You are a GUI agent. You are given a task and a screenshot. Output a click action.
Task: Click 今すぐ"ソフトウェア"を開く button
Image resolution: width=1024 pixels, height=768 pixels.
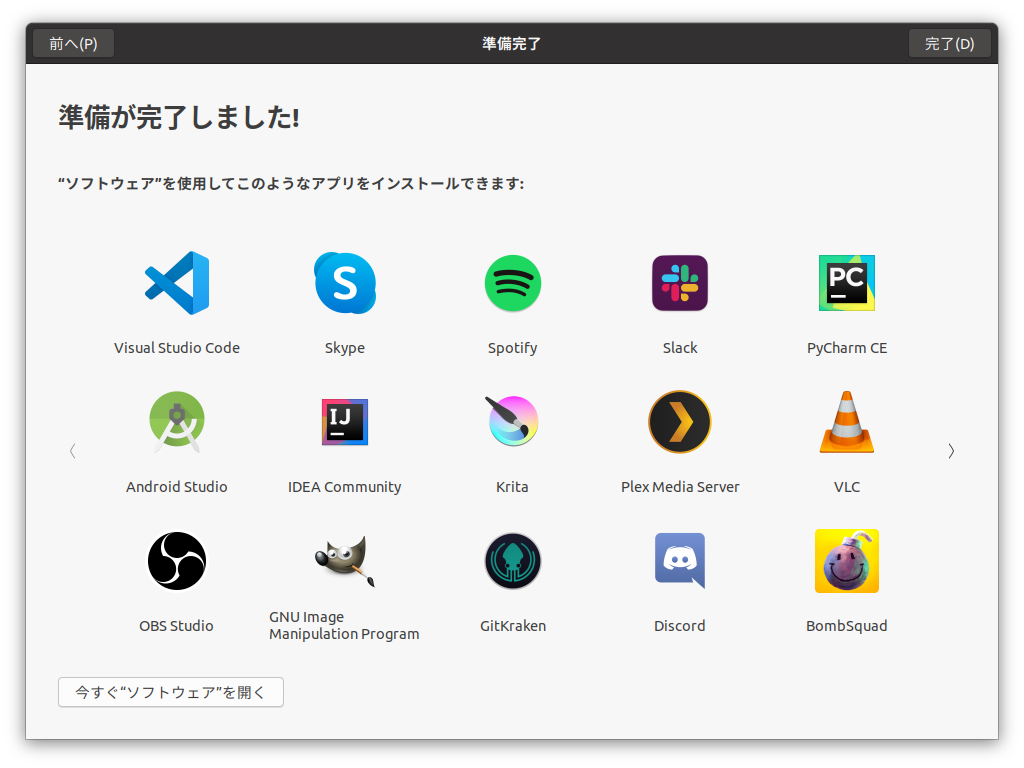(x=170, y=692)
